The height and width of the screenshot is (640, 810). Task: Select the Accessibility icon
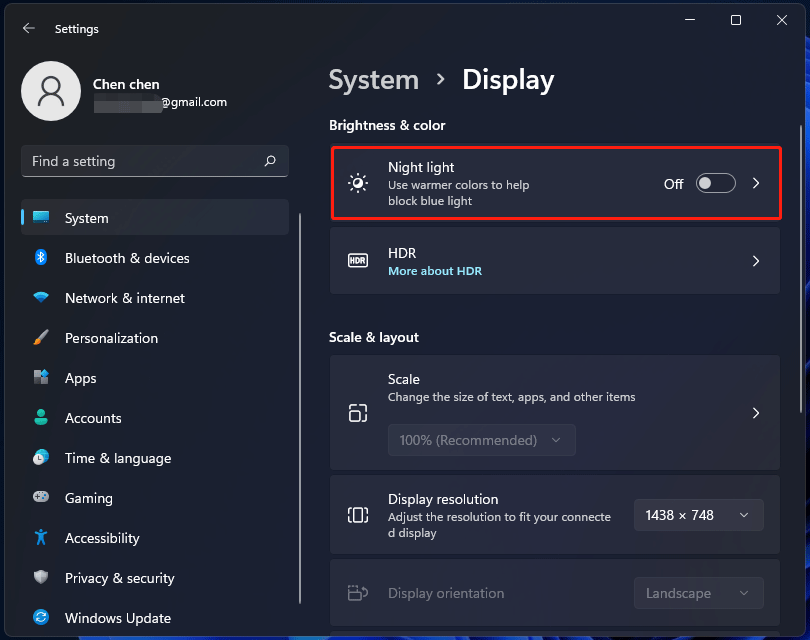point(40,538)
